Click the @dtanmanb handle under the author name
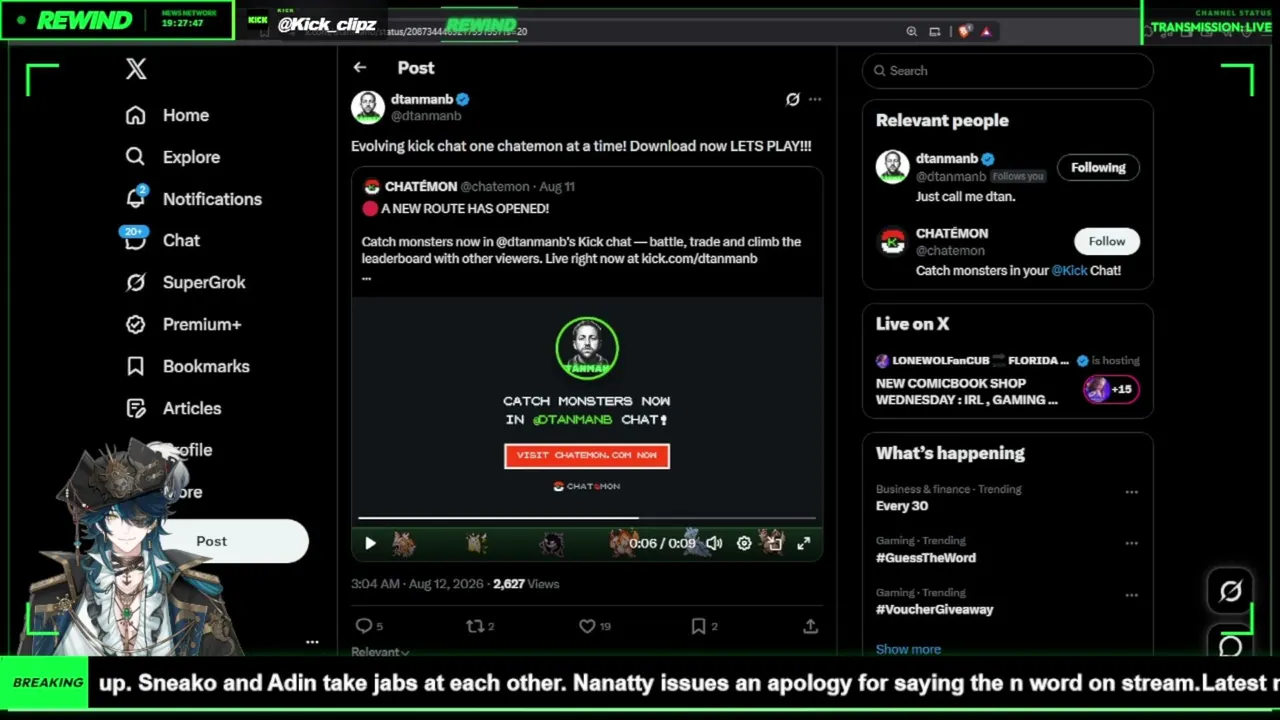This screenshot has width=1280, height=720. click(426, 116)
